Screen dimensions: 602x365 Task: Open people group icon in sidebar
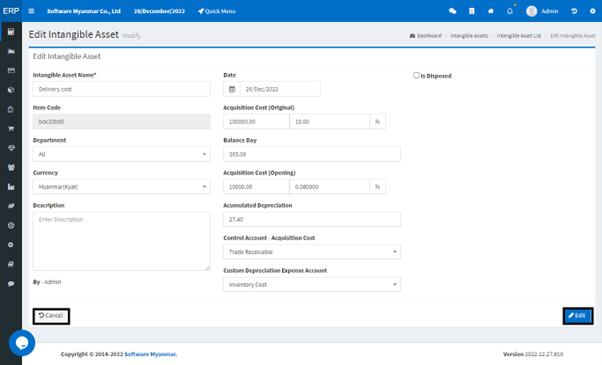pyautogui.click(x=11, y=167)
